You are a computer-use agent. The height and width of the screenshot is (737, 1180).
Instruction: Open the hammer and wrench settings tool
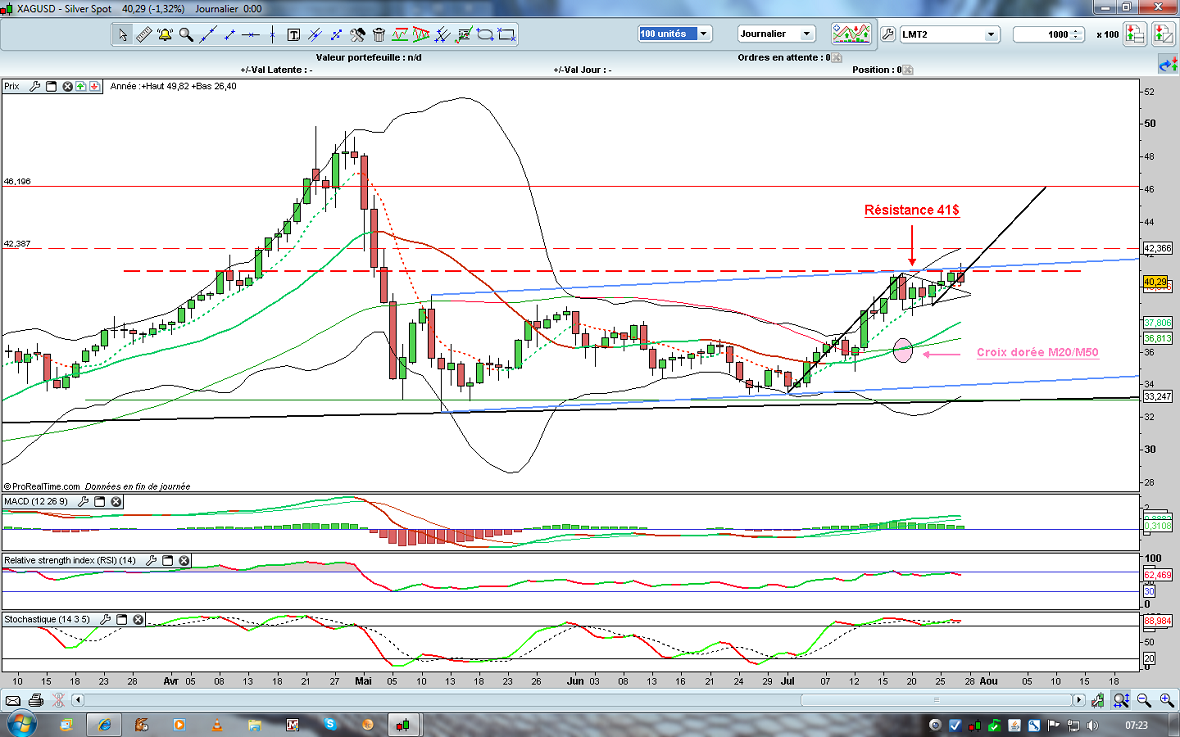pyautogui.click(x=357, y=34)
